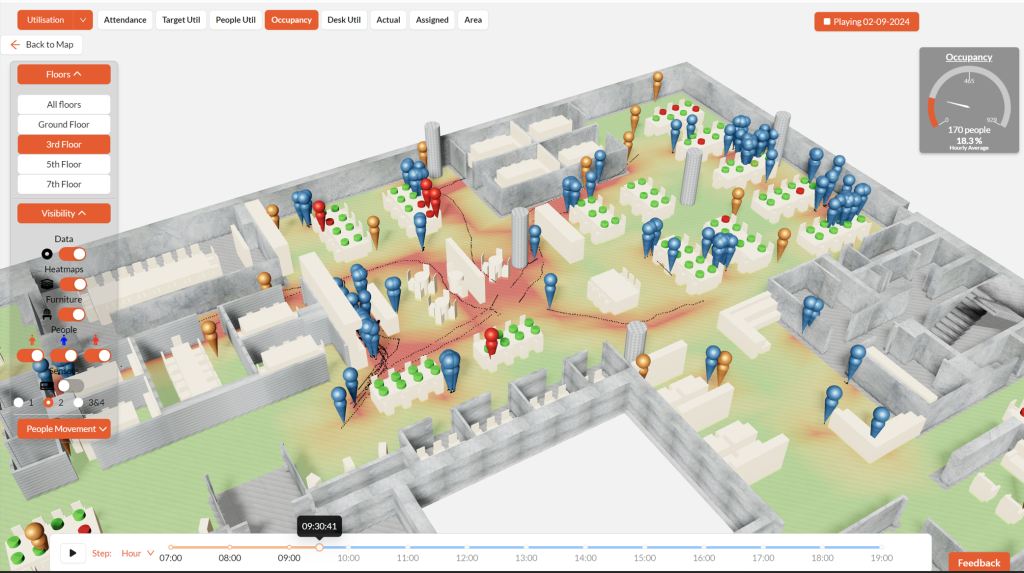Select the 3&4 radio option
This screenshot has height=573, width=1024.
(x=78, y=402)
